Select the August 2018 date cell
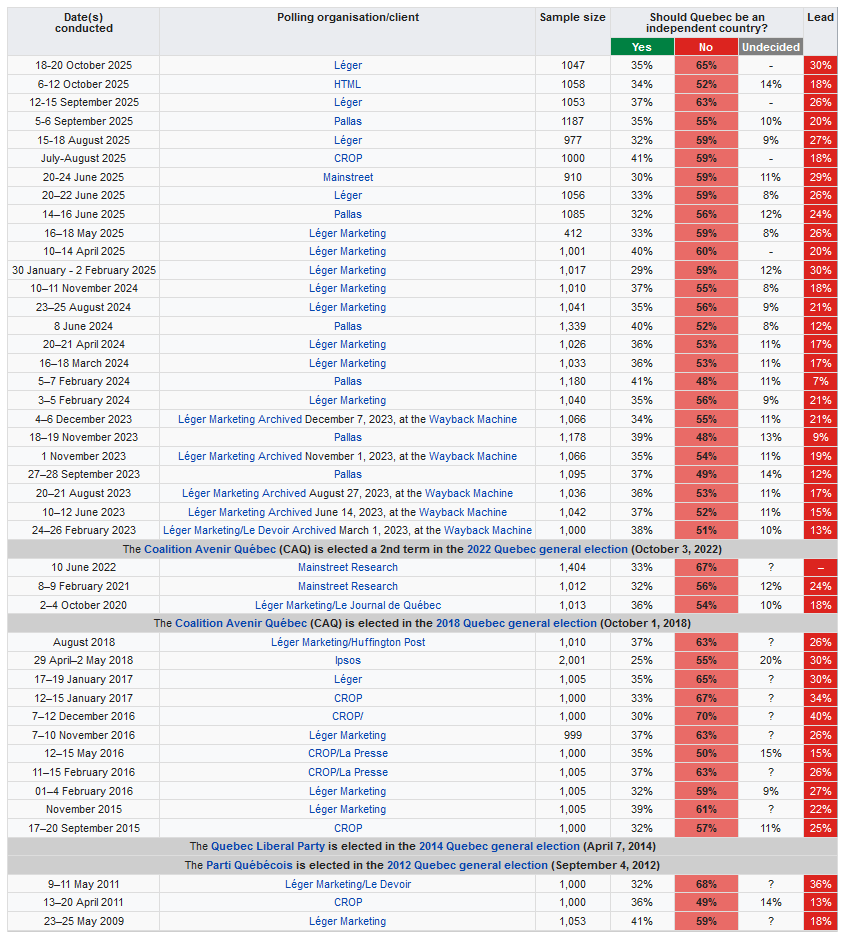This screenshot has width=845, height=932. click(x=84, y=642)
